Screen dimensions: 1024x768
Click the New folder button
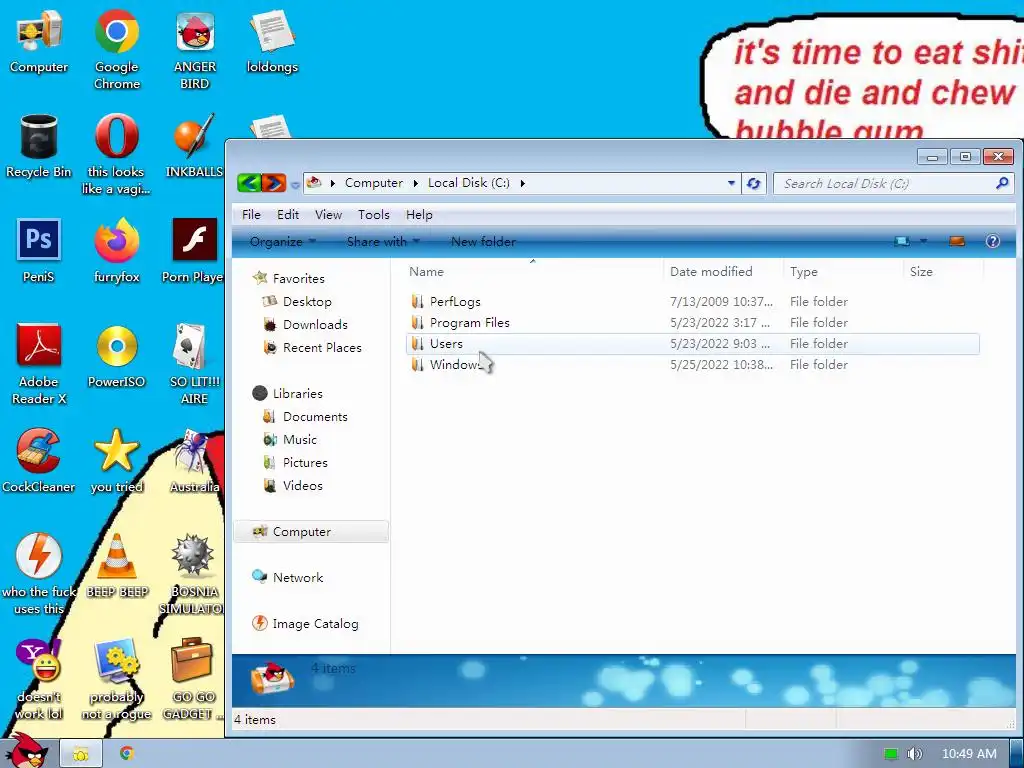coord(483,242)
